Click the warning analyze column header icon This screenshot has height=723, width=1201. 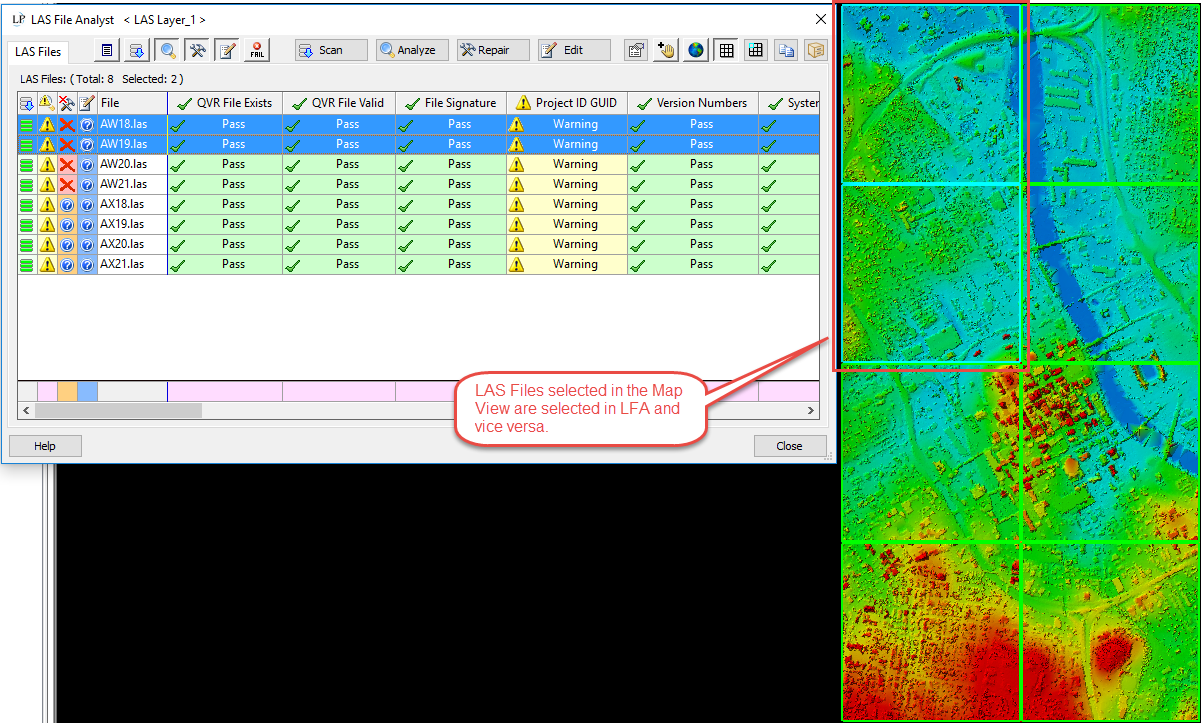coord(47,103)
